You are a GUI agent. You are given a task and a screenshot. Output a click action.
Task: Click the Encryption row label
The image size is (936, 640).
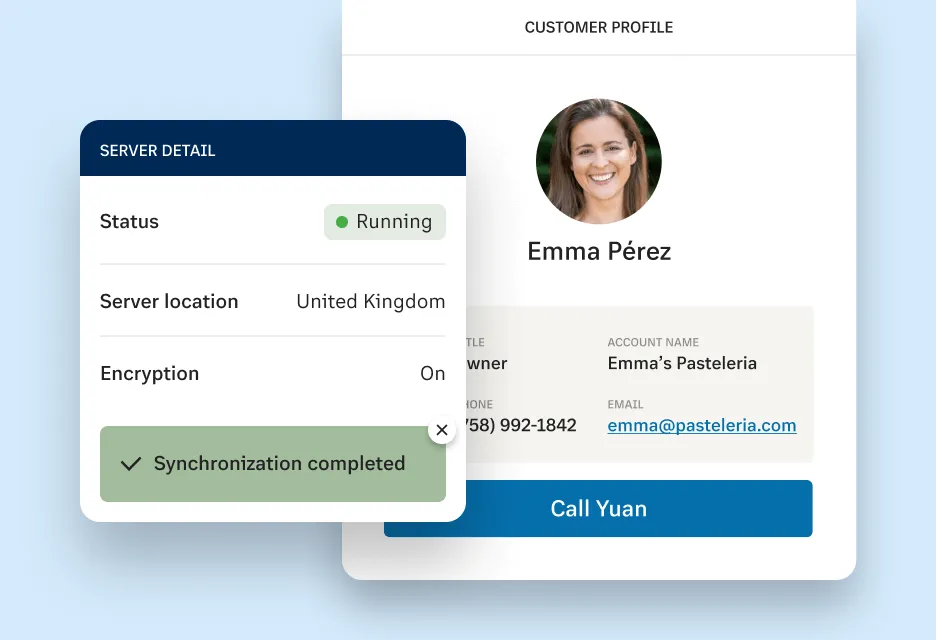150,373
